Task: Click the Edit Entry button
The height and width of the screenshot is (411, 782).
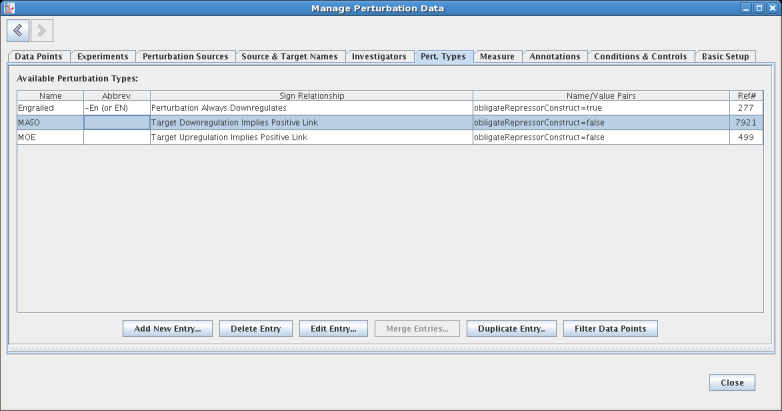Action: coord(334,328)
